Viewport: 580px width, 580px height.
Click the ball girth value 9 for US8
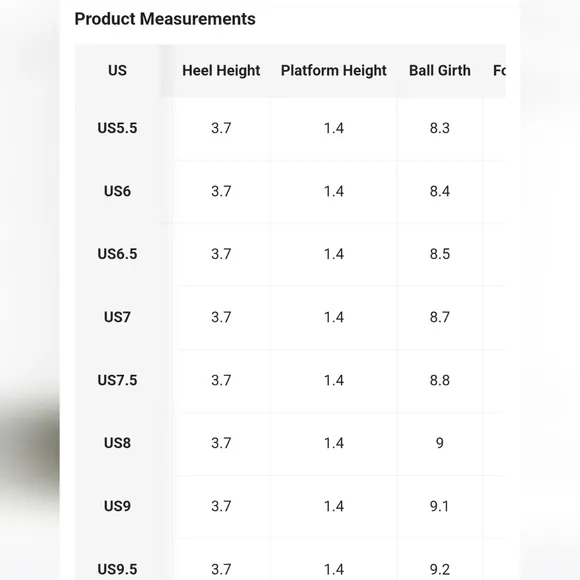[x=439, y=443]
